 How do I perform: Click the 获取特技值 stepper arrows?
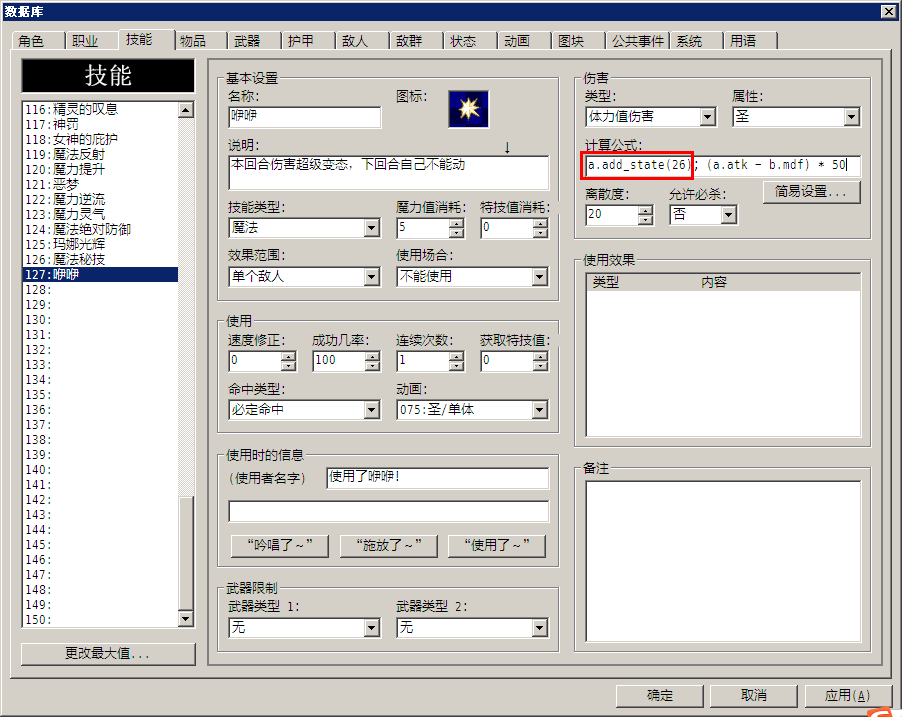(x=540, y=361)
